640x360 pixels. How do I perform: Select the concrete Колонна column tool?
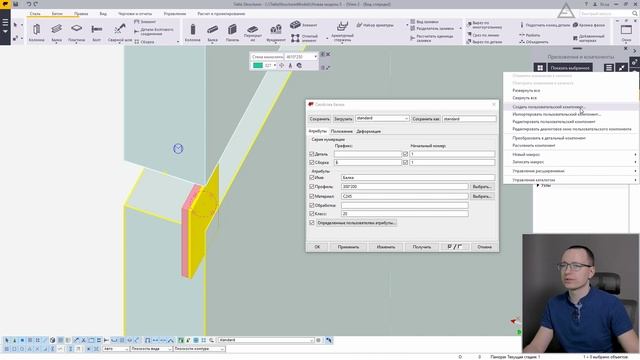point(193,32)
